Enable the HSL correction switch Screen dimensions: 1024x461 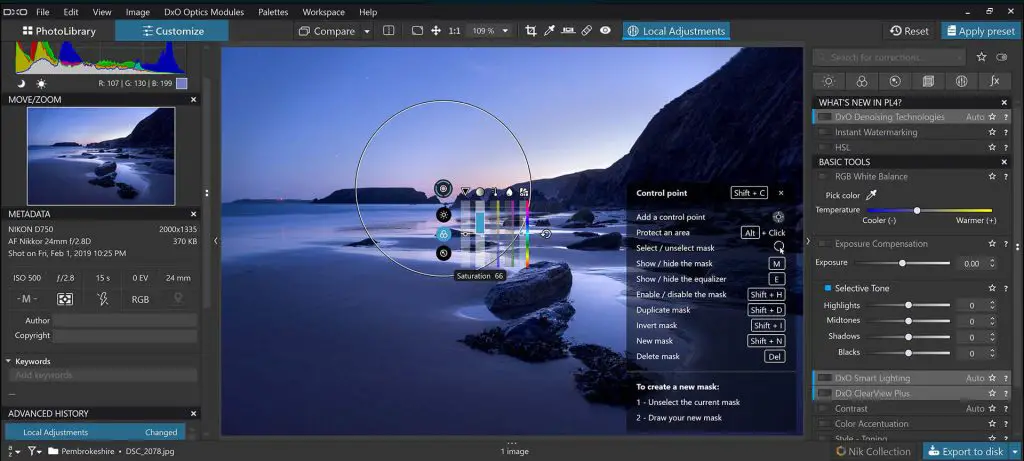pos(825,148)
